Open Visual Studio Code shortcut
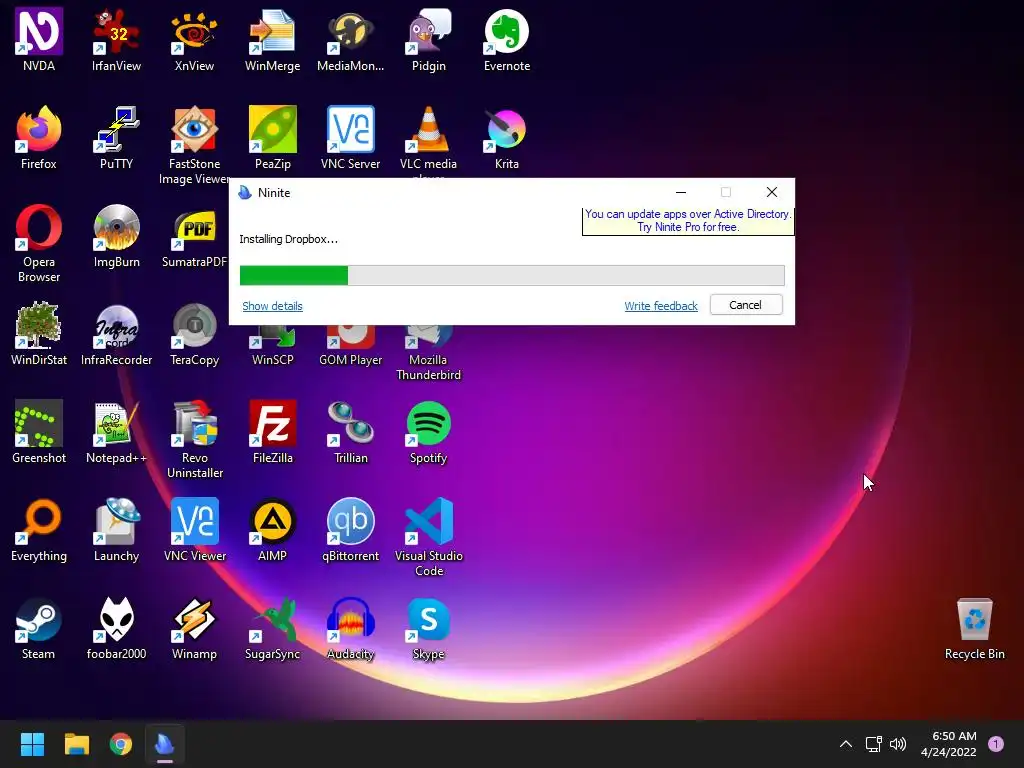Image resolution: width=1024 pixels, height=768 pixels. click(x=428, y=537)
